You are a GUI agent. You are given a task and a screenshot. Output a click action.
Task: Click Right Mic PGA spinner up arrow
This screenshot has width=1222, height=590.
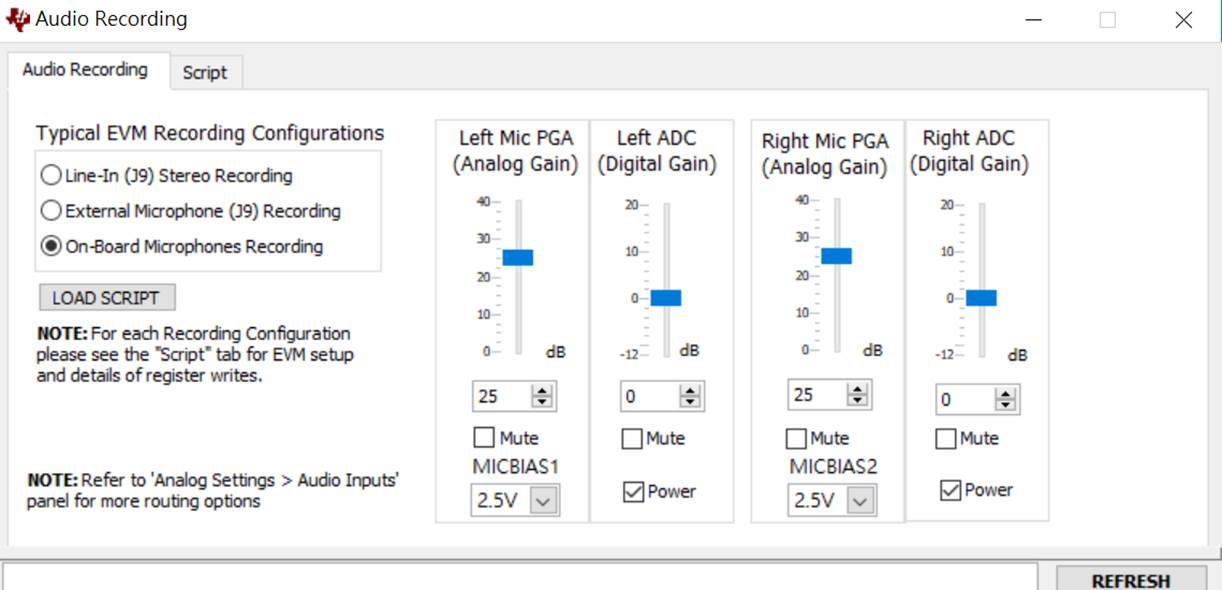pos(857,389)
